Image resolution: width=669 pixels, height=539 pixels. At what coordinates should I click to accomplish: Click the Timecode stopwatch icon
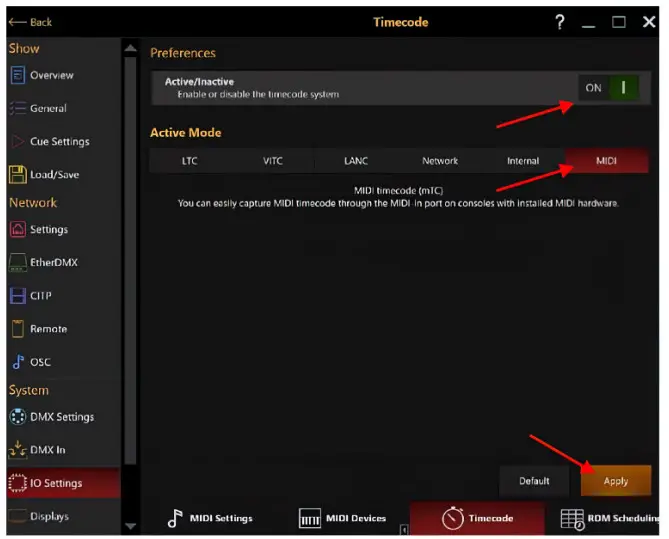(452, 519)
